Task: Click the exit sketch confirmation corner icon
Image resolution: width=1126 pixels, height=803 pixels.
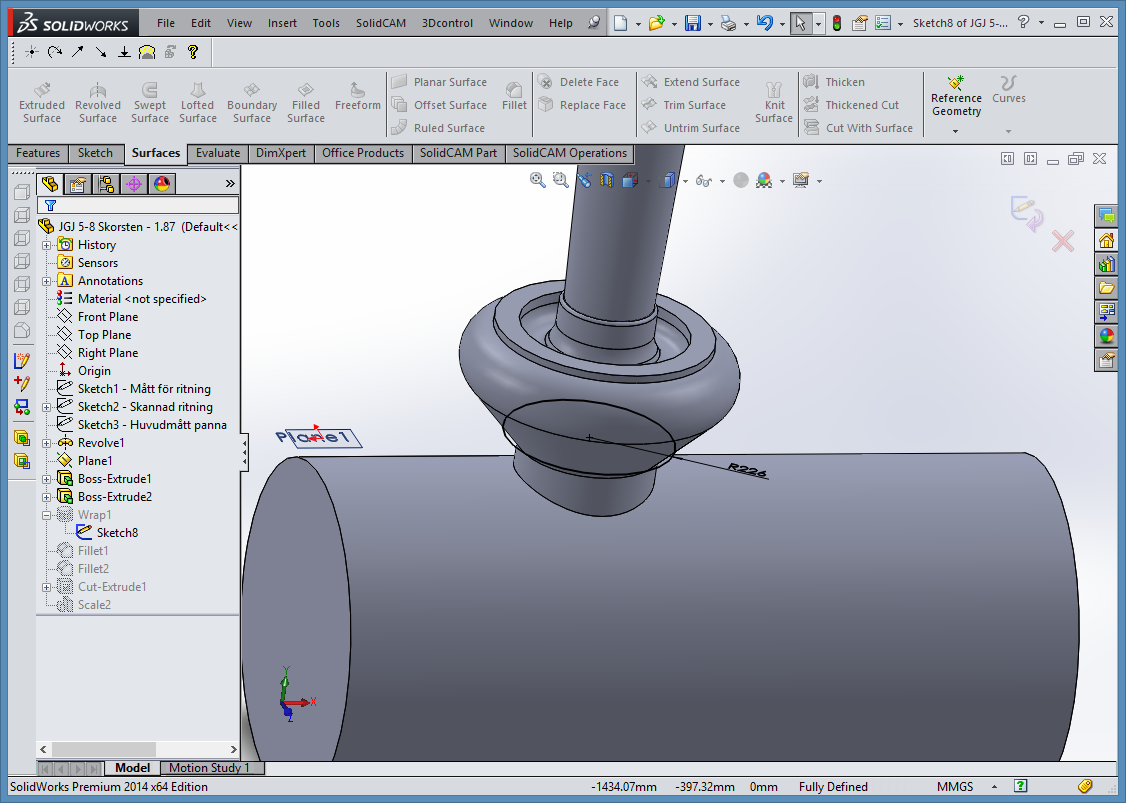Action: 1027,213
